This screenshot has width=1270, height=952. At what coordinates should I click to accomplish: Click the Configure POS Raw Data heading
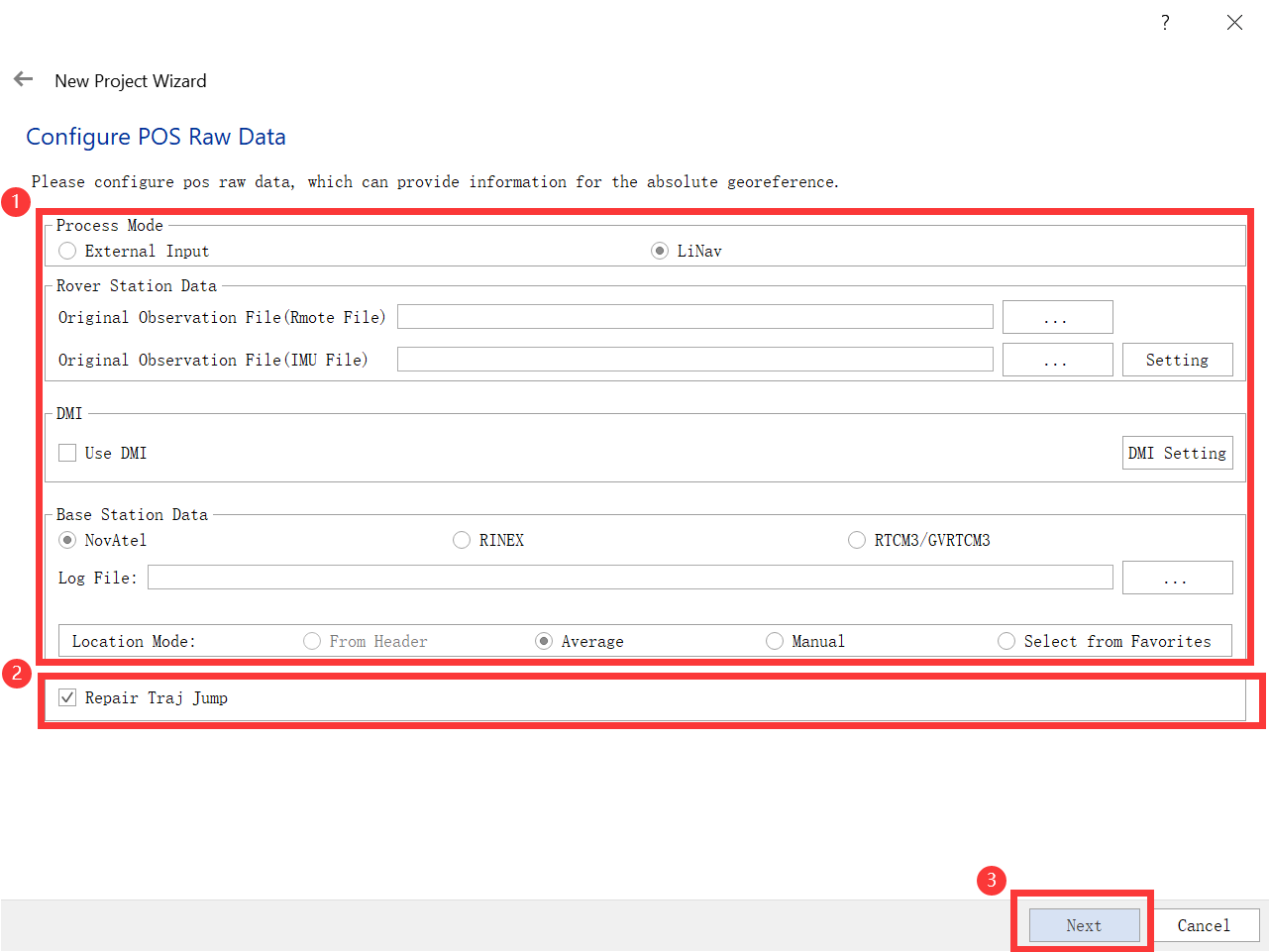coord(156,137)
